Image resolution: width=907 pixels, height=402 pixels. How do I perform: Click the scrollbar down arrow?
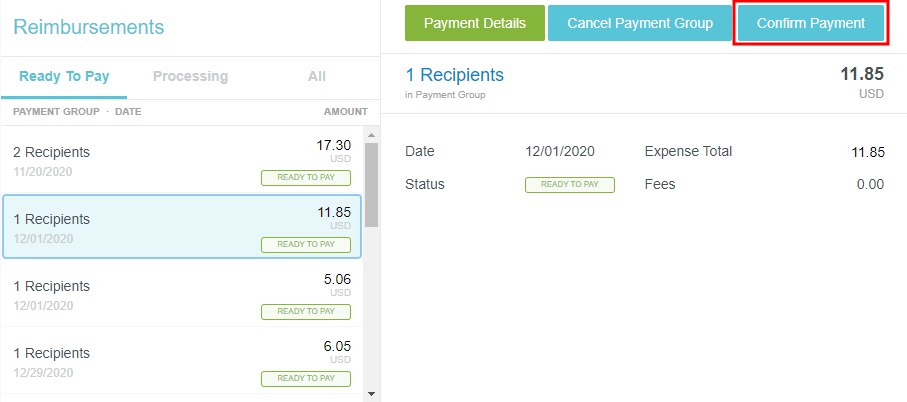click(x=371, y=394)
